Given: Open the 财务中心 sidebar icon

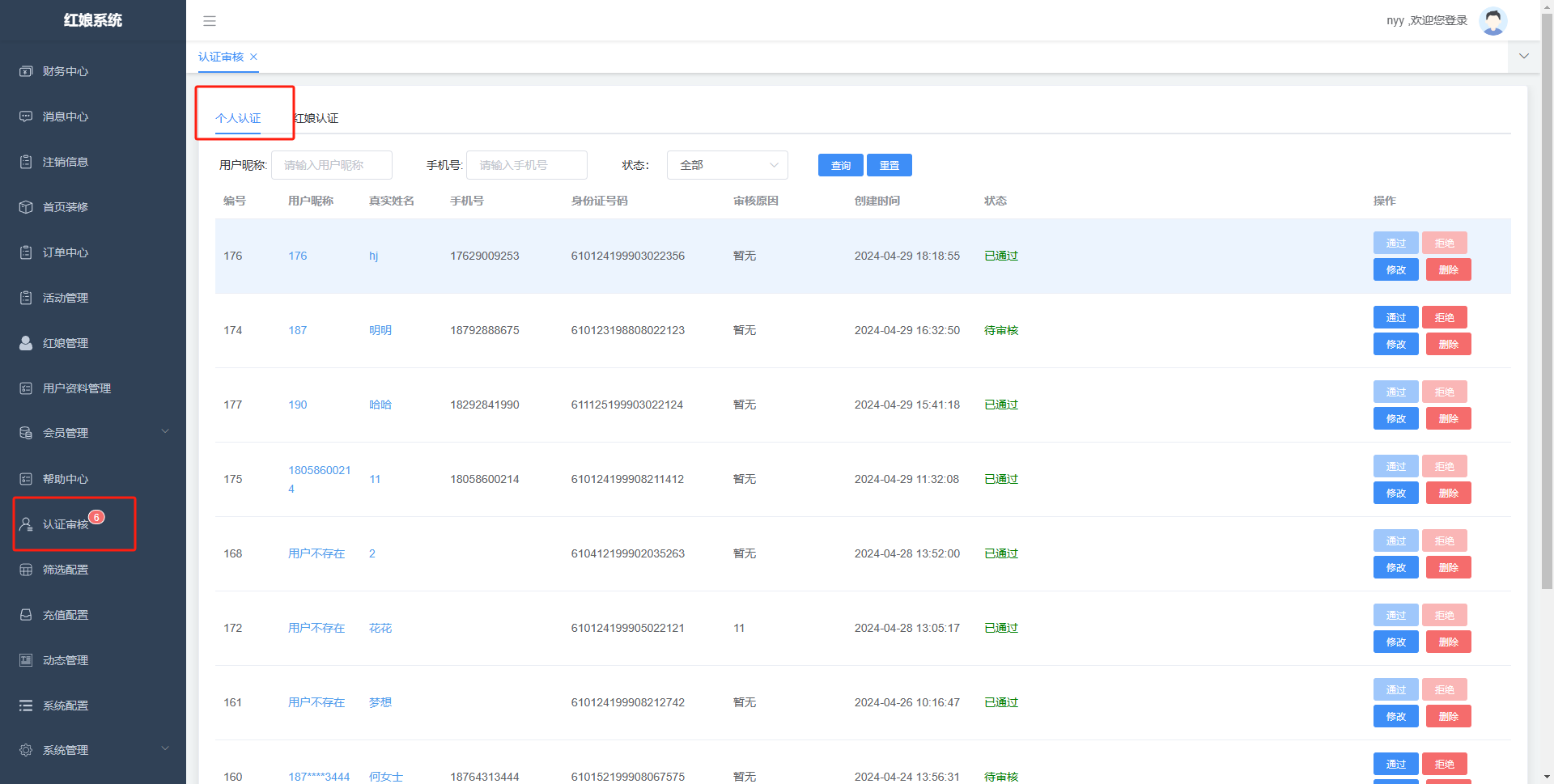Looking at the screenshot, I should coord(26,71).
